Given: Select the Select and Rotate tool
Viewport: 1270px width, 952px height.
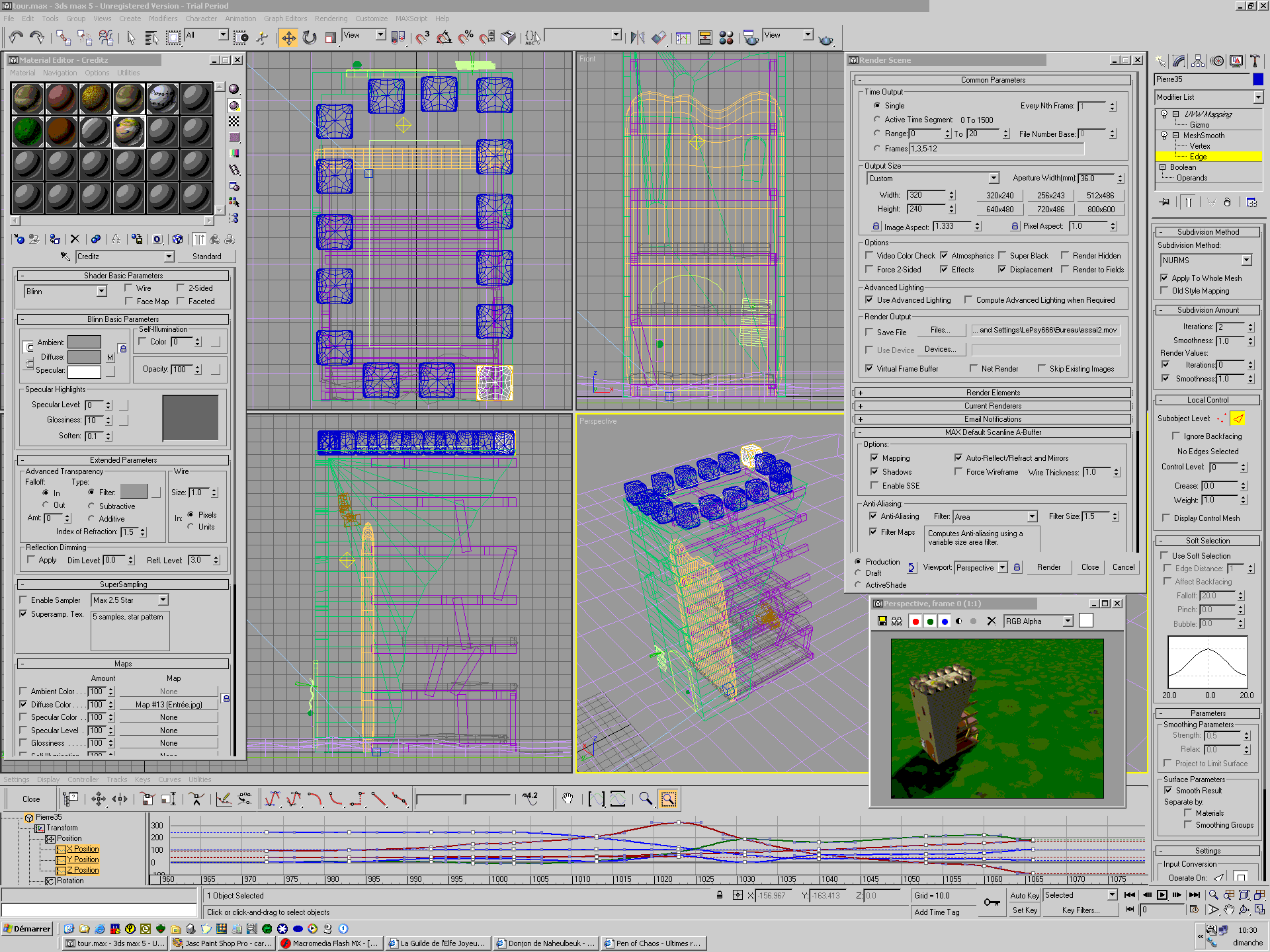Looking at the screenshot, I should [310, 38].
